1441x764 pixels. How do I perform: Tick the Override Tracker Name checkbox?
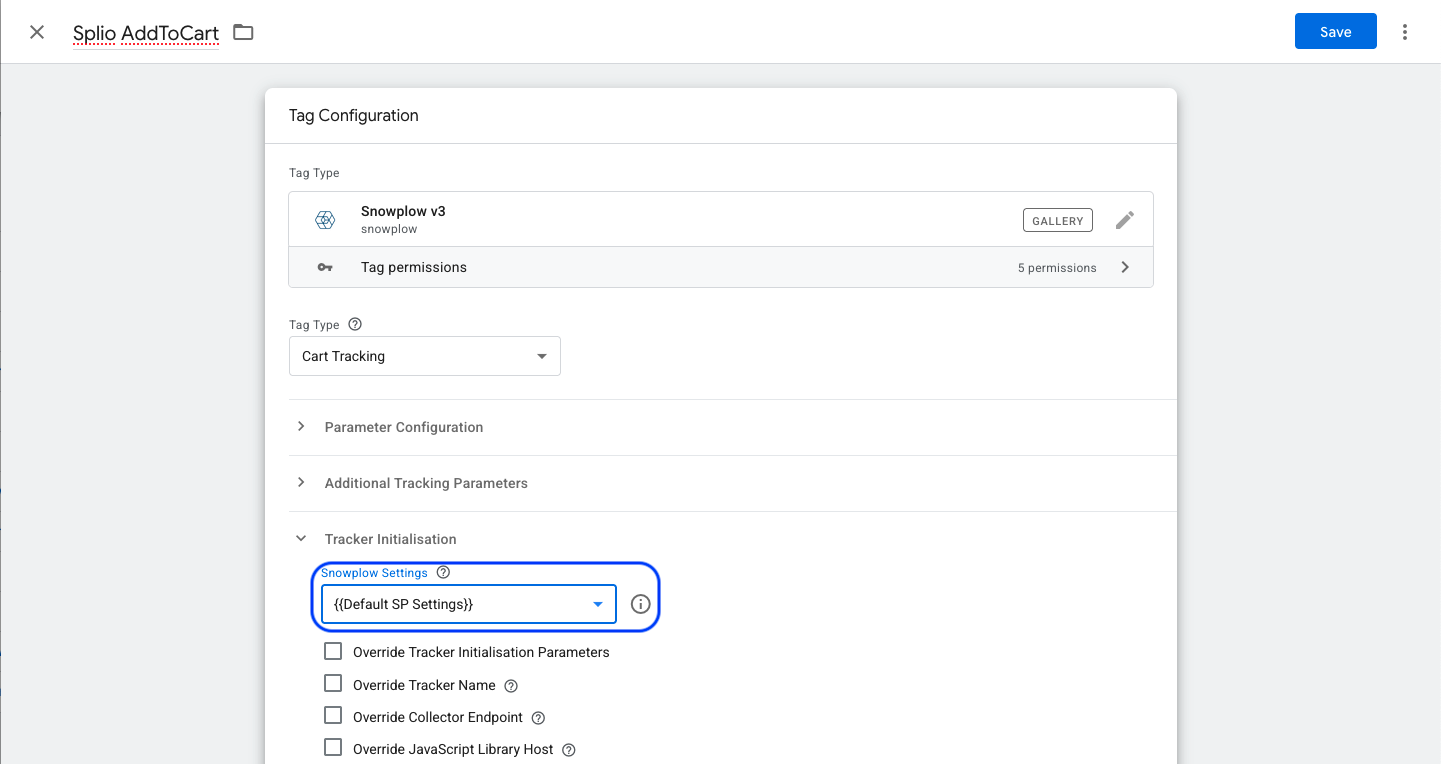(333, 684)
